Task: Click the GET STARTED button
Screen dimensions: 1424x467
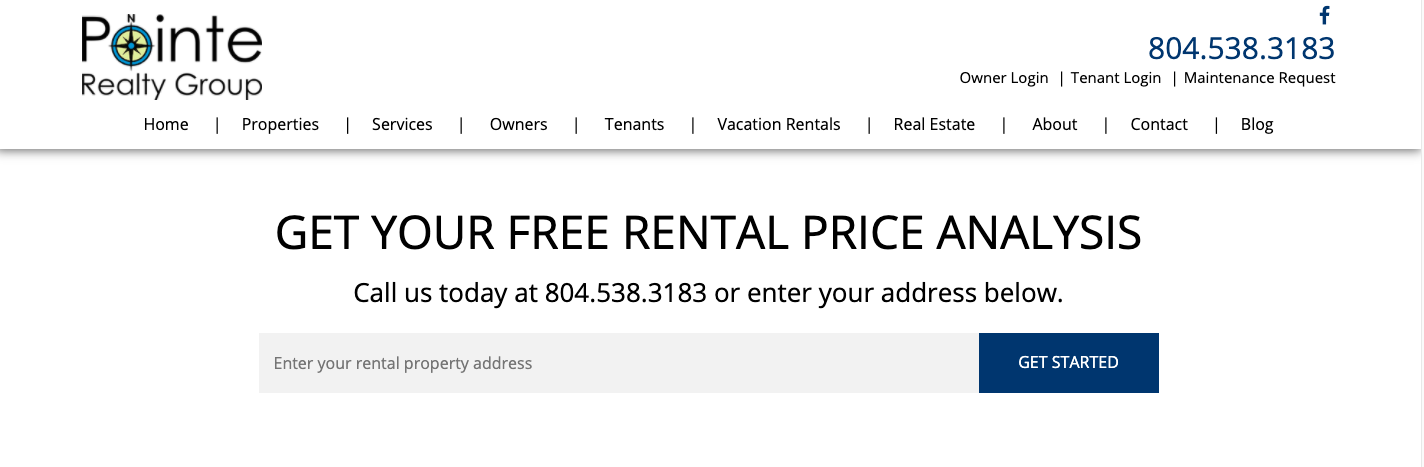Action: pyautogui.click(x=1069, y=363)
